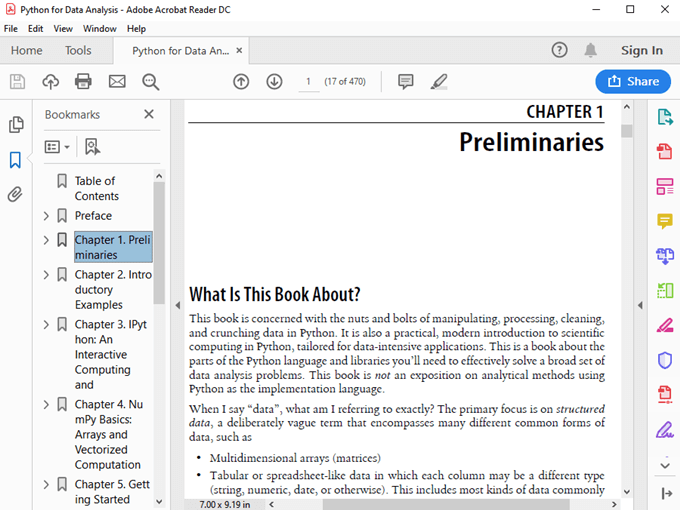Open the Protect shield tool

[x=665, y=360]
